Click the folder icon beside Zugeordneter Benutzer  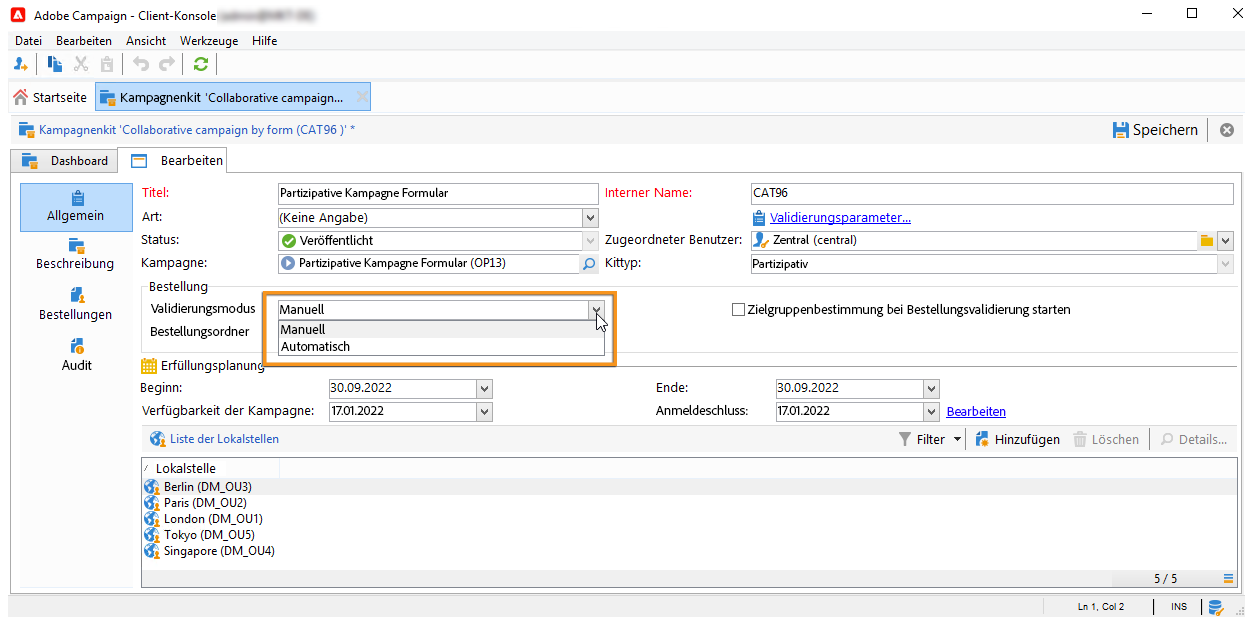pyautogui.click(x=1207, y=241)
